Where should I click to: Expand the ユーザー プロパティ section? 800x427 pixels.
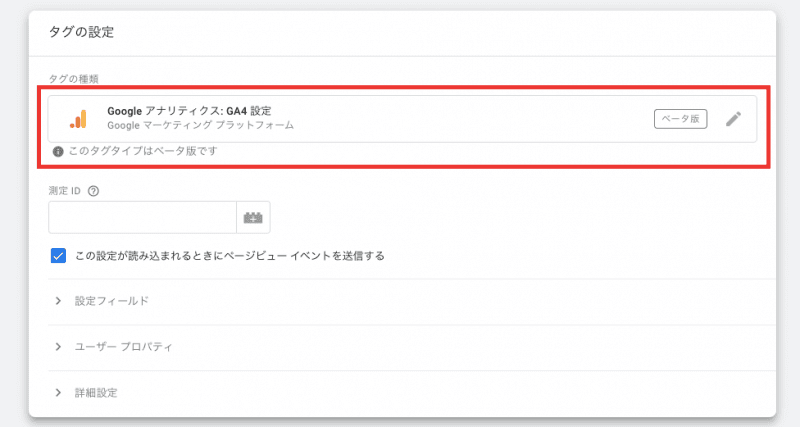coord(58,347)
